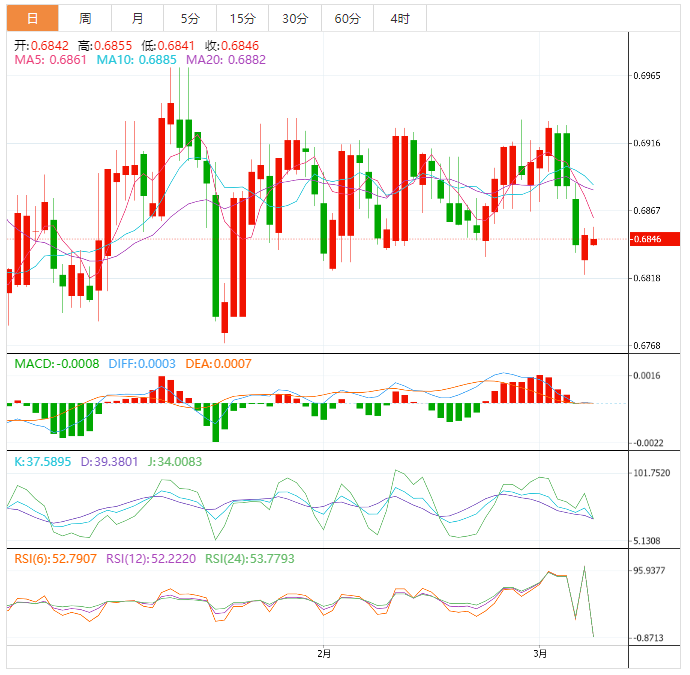Click the RSI(12):52.2220 label

pos(151,559)
